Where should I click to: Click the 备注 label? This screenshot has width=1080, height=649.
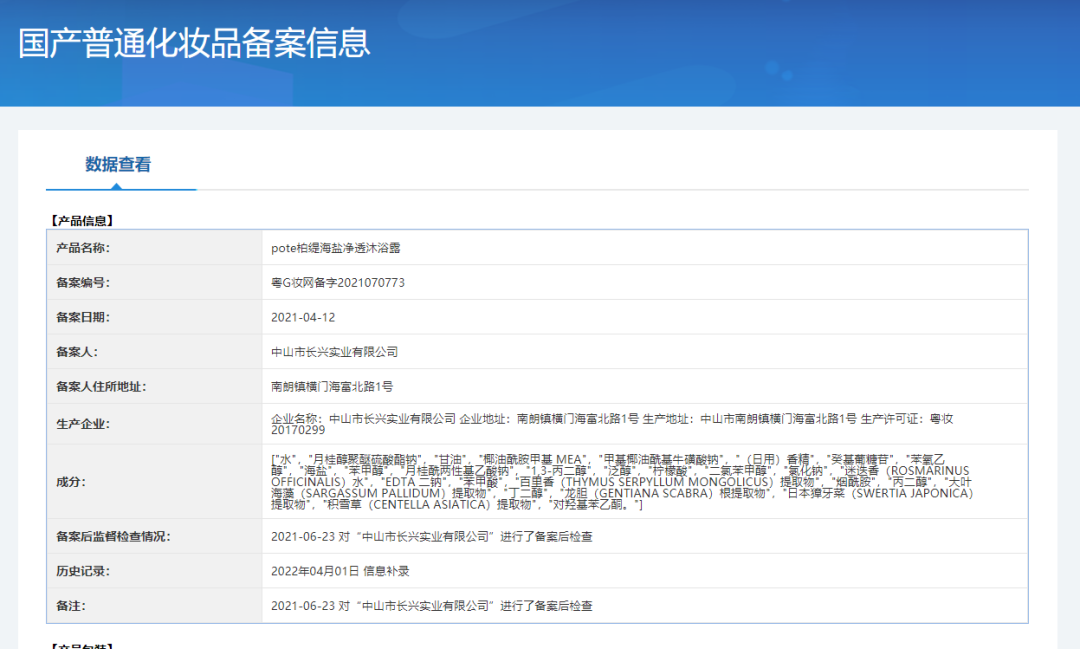71,606
